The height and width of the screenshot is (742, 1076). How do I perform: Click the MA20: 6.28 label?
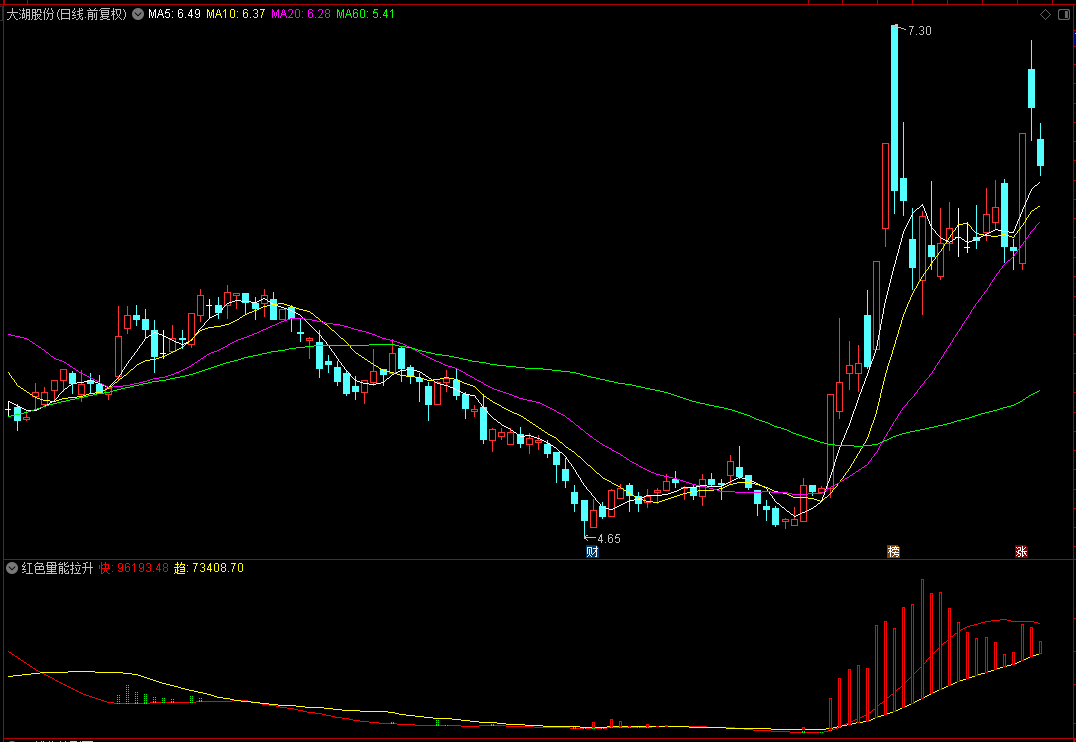pyautogui.click(x=301, y=14)
